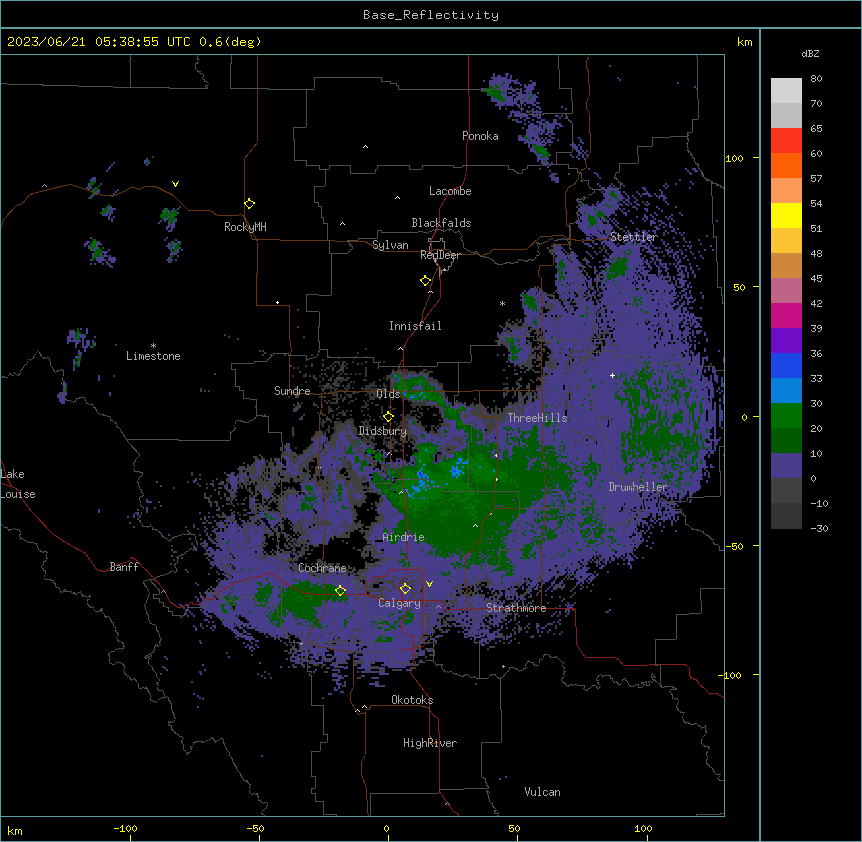Click the Base_Reflectivity title text
The height and width of the screenshot is (842, 862).
click(x=430, y=15)
